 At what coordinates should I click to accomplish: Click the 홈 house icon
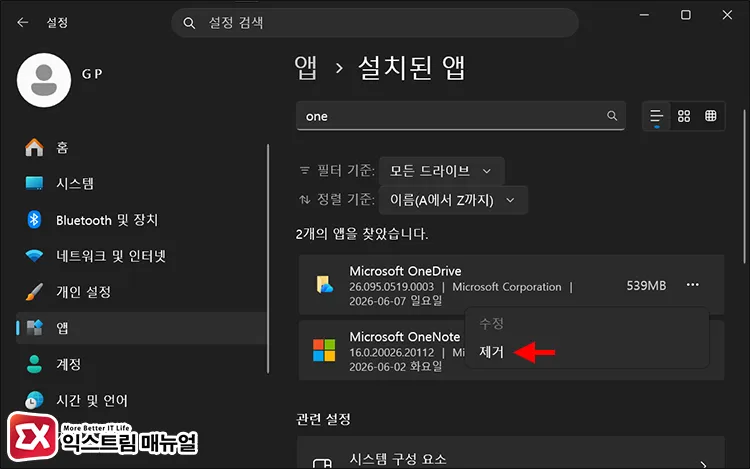coord(34,147)
